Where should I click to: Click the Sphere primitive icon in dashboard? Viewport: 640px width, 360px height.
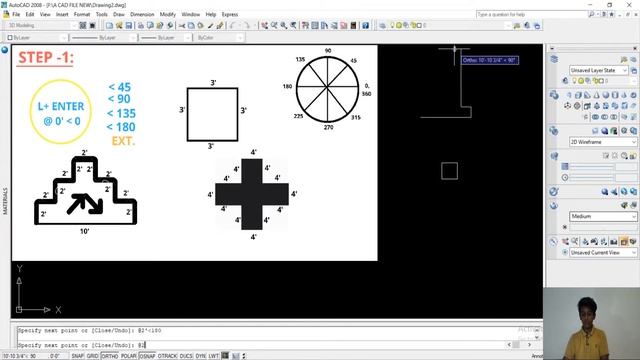(x=606, y=95)
